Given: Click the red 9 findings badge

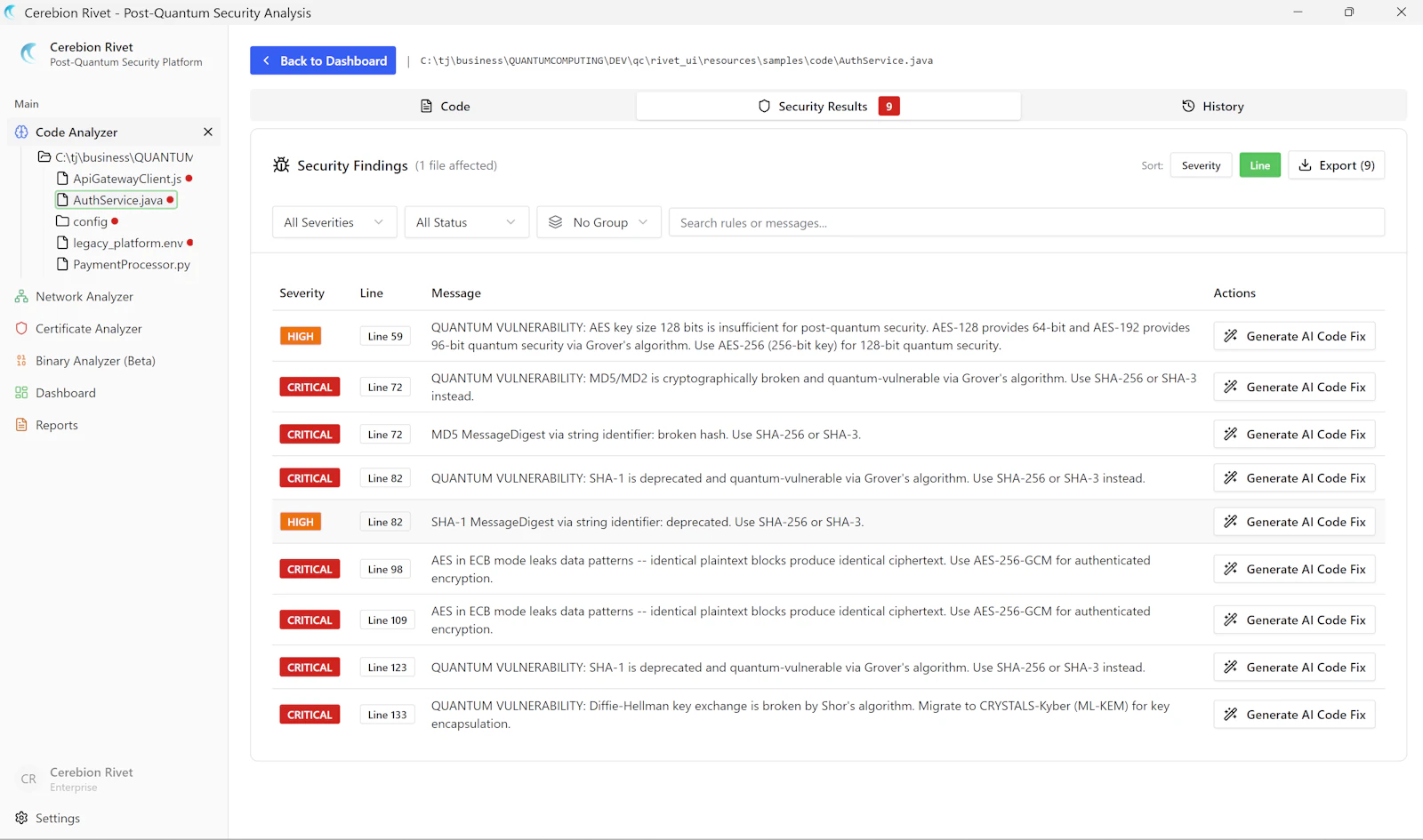Looking at the screenshot, I should (888, 106).
